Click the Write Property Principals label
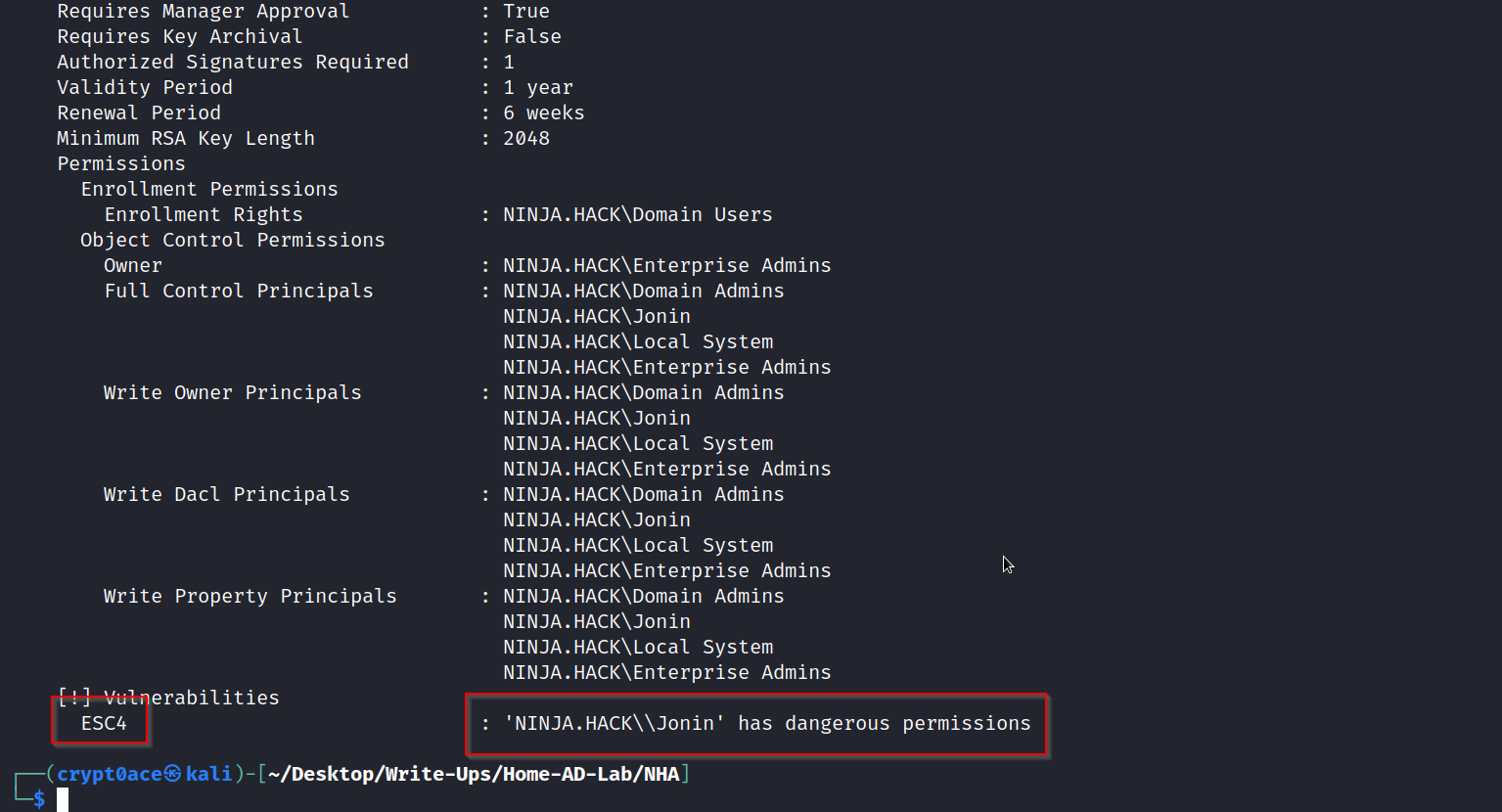The width and height of the screenshot is (1502, 812). (x=250, y=596)
